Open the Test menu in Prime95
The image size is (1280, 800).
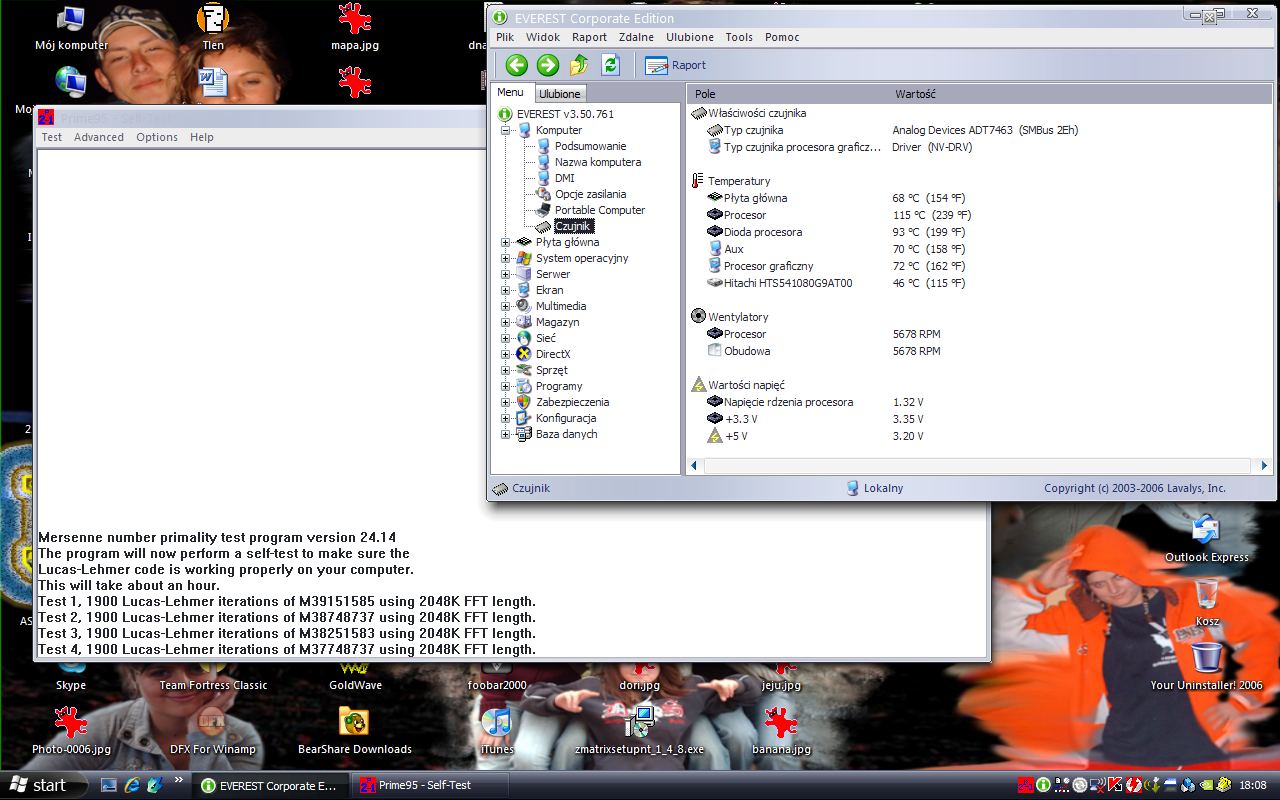[x=52, y=137]
